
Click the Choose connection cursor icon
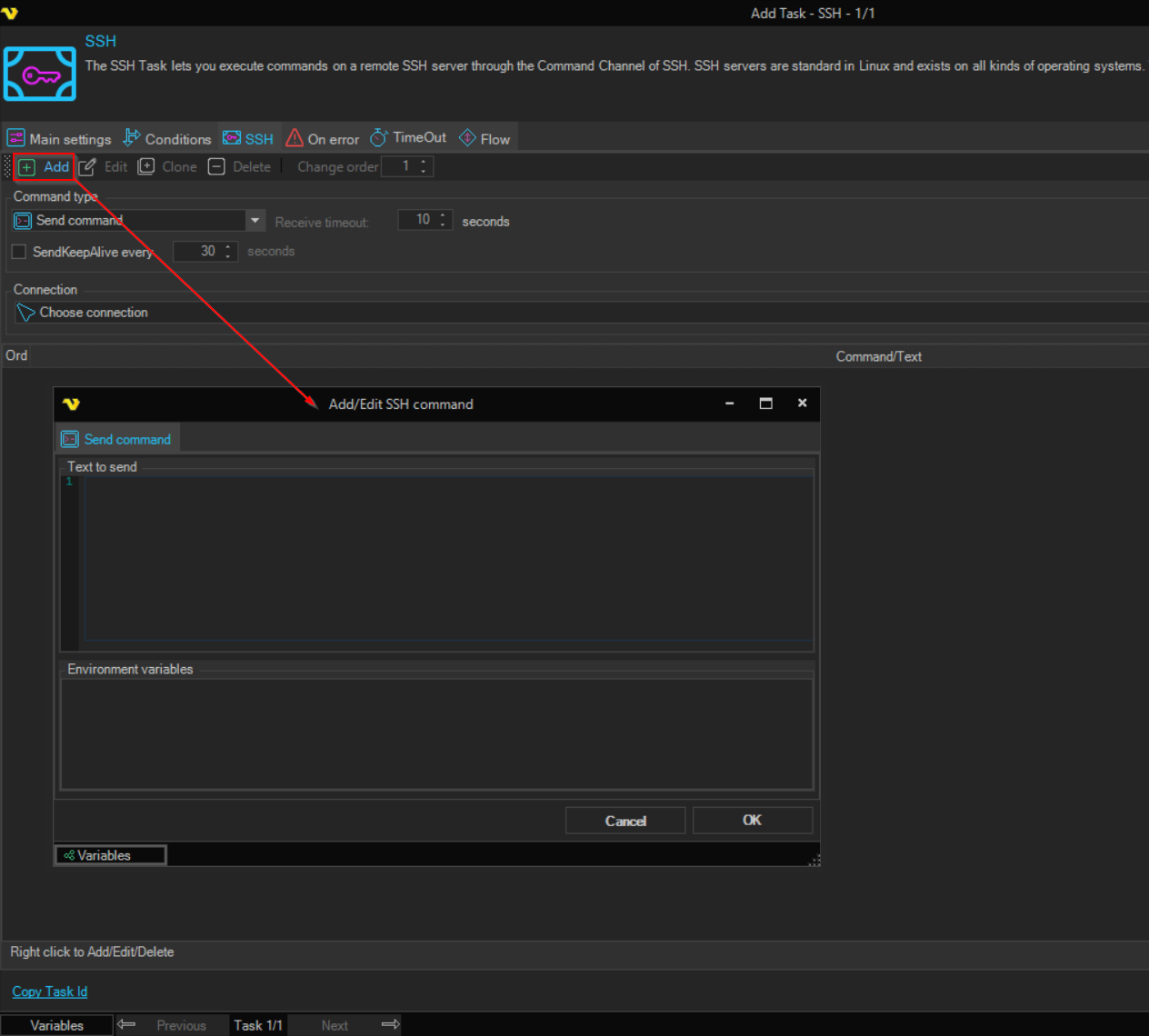[x=25, y=313]
